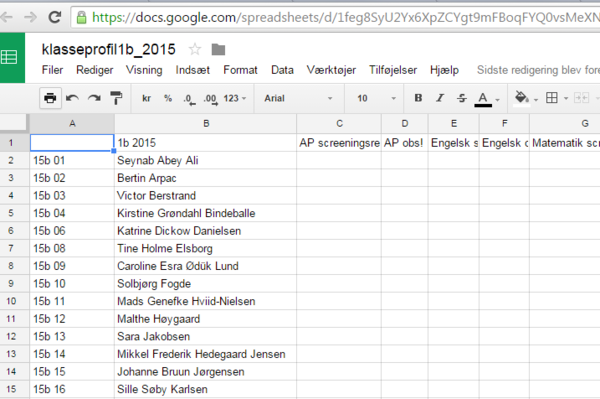Select column B header
The height and width of the screenshot is (399, 600).
click(205, 124)
